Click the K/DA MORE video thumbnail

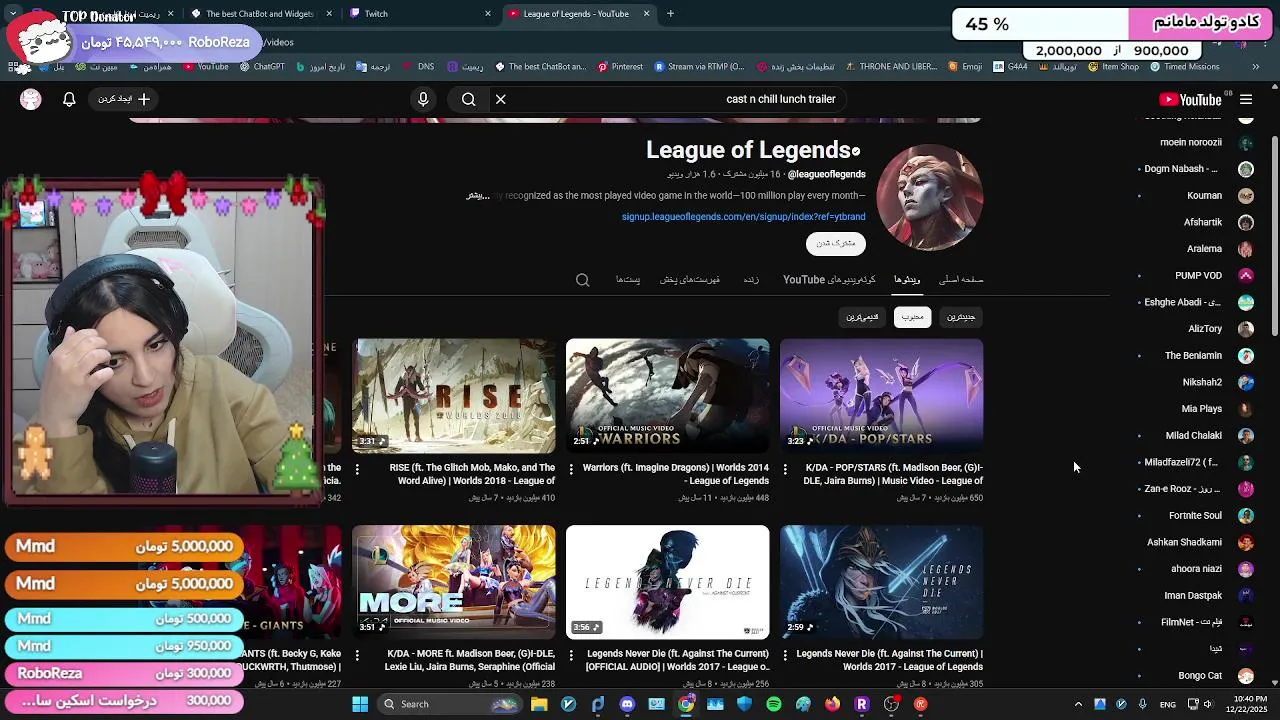[454, 582]
